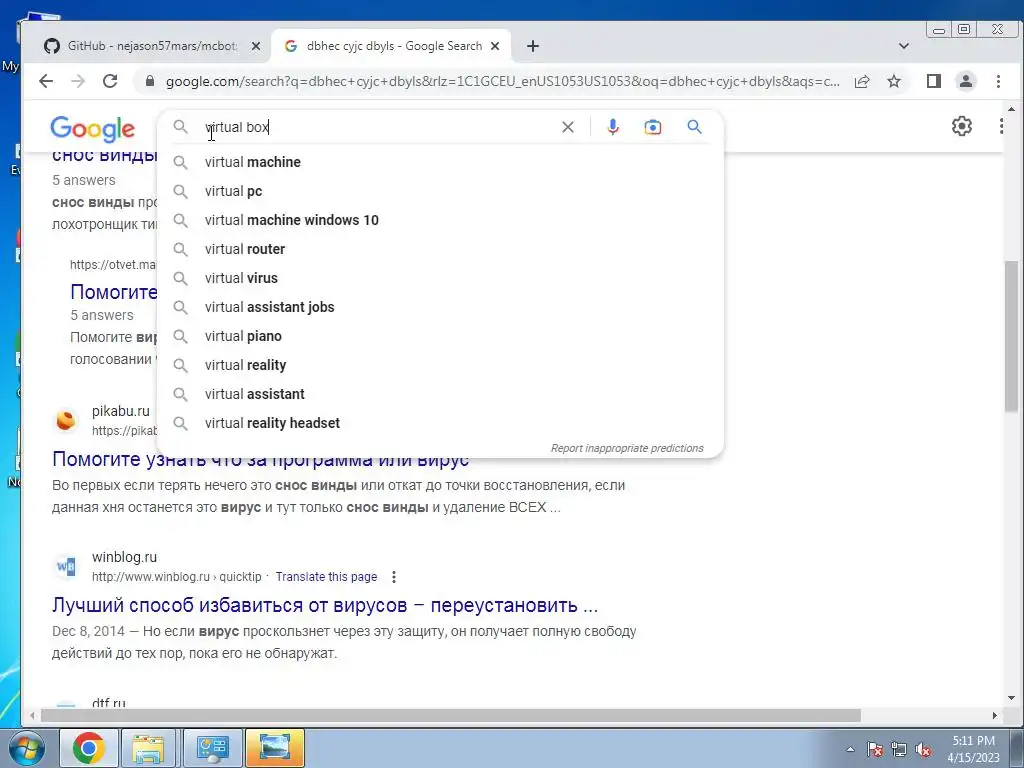The image size is (1024, 768).
Task: Open Windows Explorer from taskbar
Action: coord(149,748)
